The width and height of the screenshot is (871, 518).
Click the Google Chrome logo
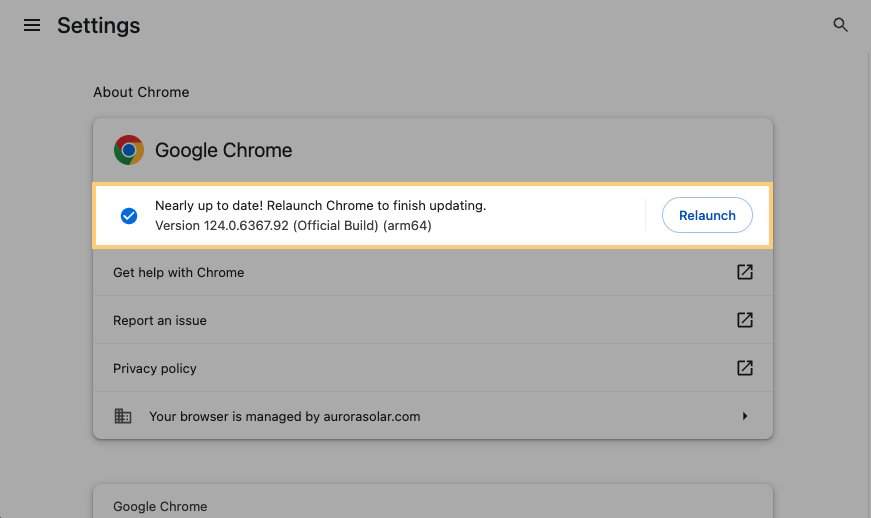(129, 150)
